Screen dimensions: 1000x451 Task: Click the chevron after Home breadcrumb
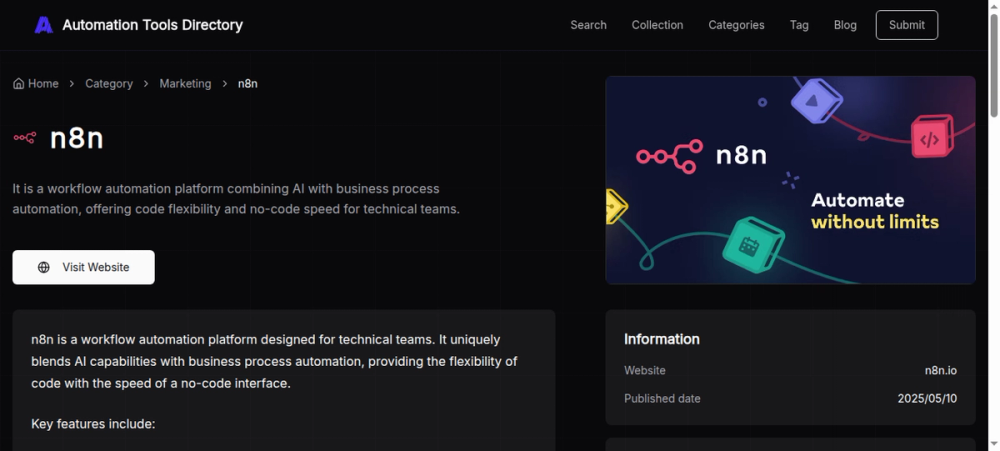[x=72, y=84]
